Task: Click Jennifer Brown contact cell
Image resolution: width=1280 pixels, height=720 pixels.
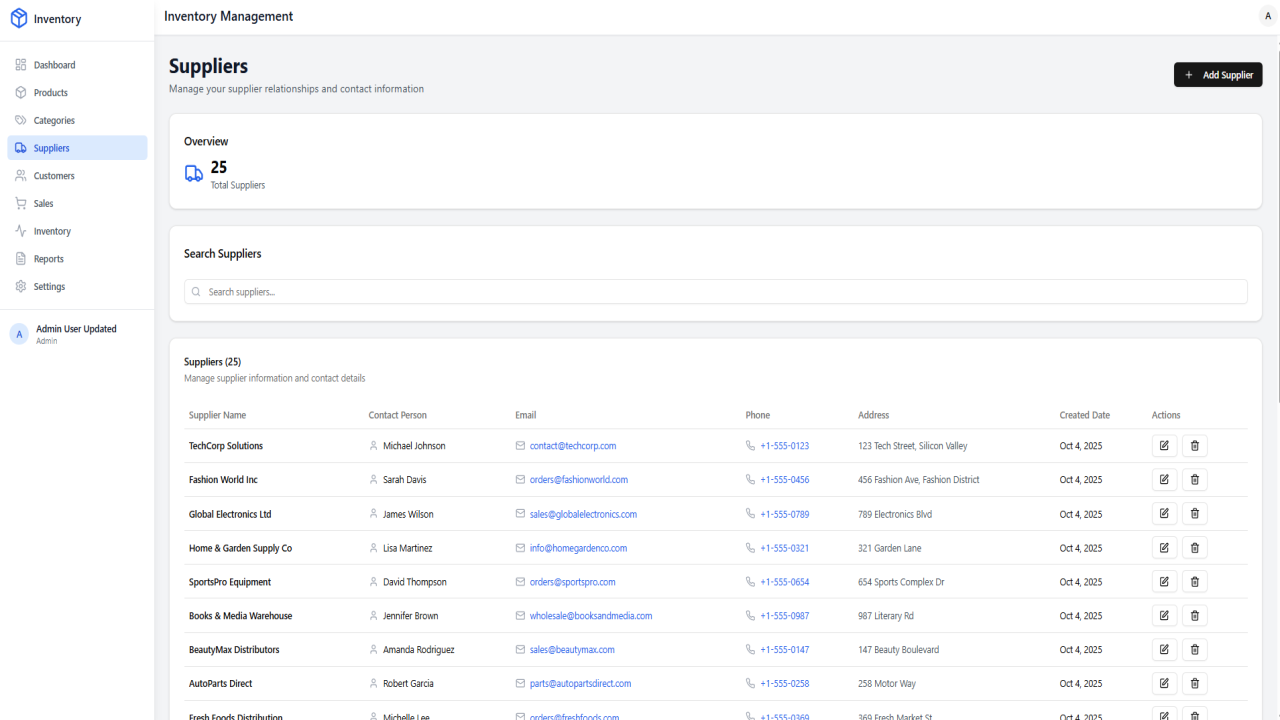Action: 410,616
